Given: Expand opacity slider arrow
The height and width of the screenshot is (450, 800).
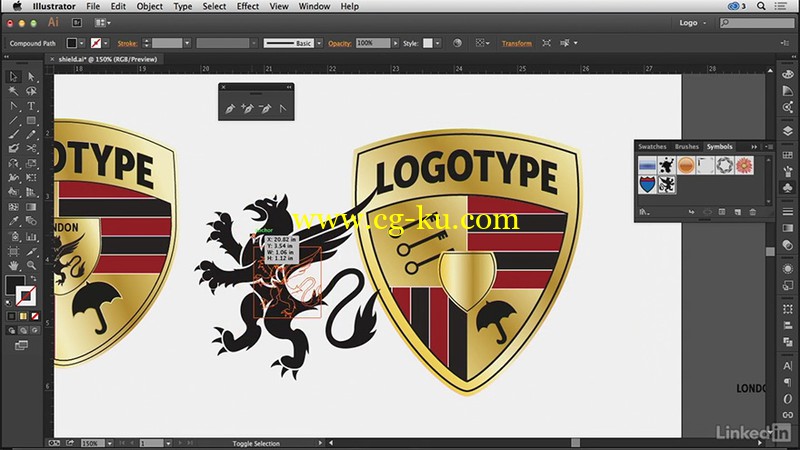Looking at the screenshot, I should (x=395, y=43).
